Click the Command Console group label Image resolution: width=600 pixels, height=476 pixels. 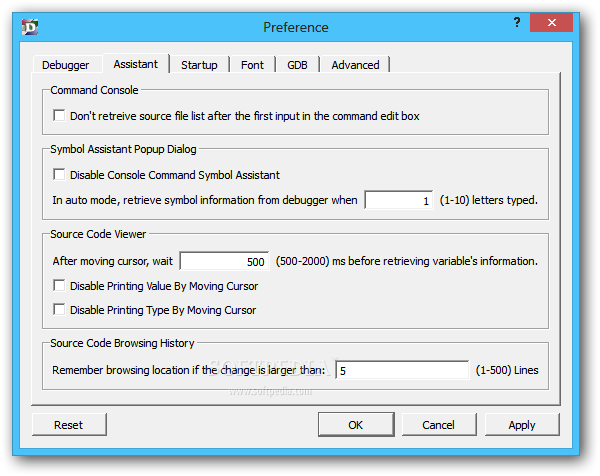coord(94,90)
